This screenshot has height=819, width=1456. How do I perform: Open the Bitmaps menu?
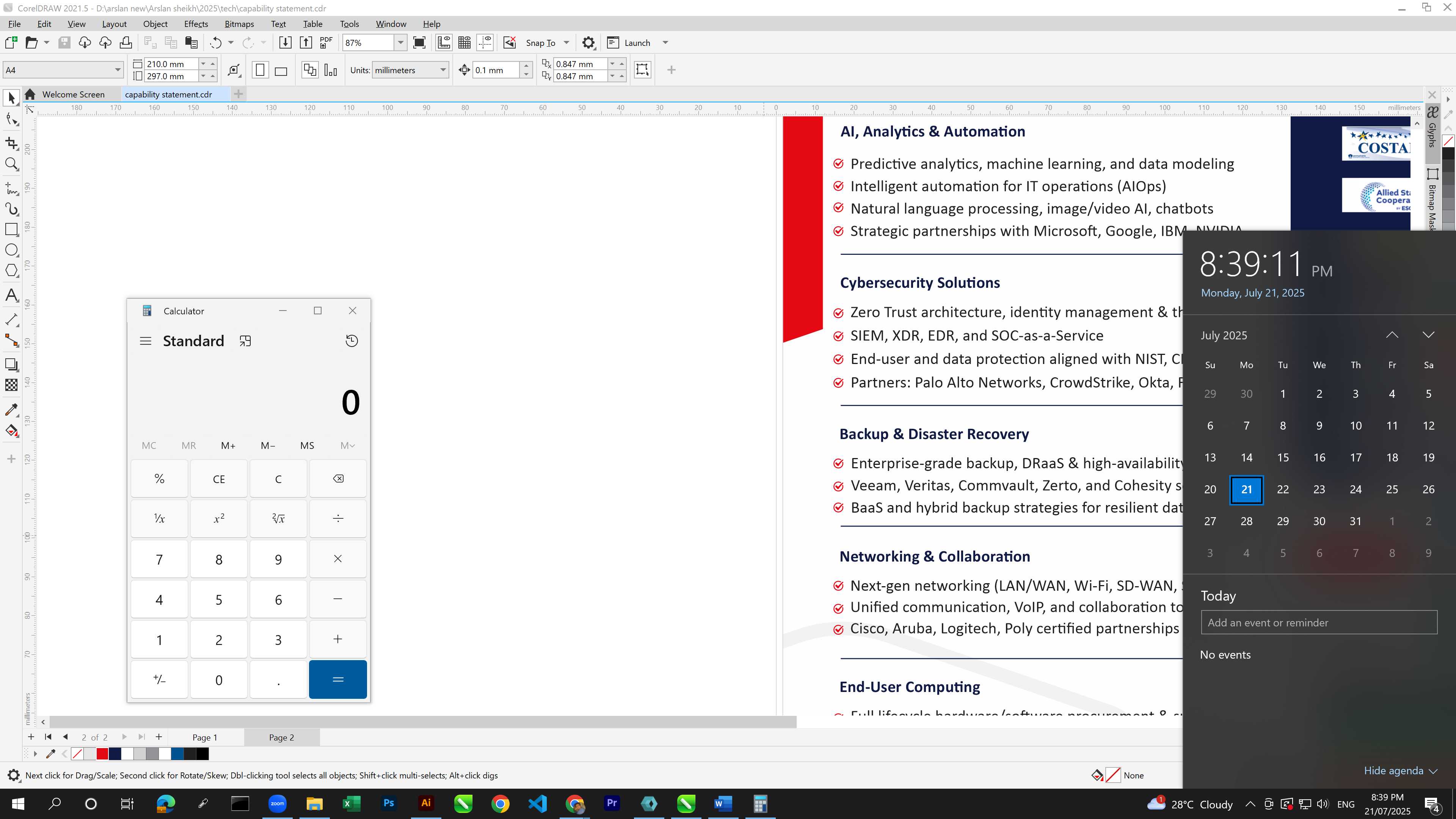point(239,24)
